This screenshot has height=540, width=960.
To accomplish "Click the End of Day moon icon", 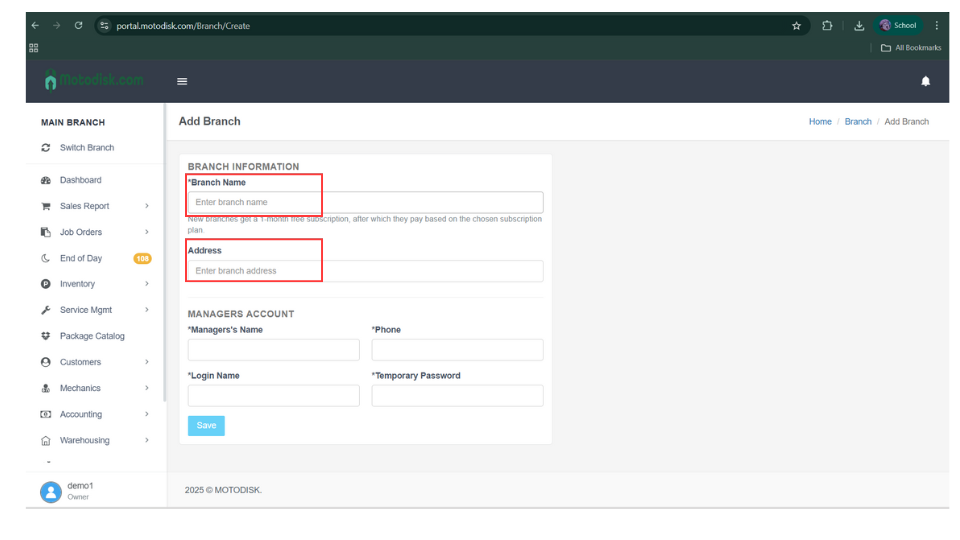I will tap(45, 259).
